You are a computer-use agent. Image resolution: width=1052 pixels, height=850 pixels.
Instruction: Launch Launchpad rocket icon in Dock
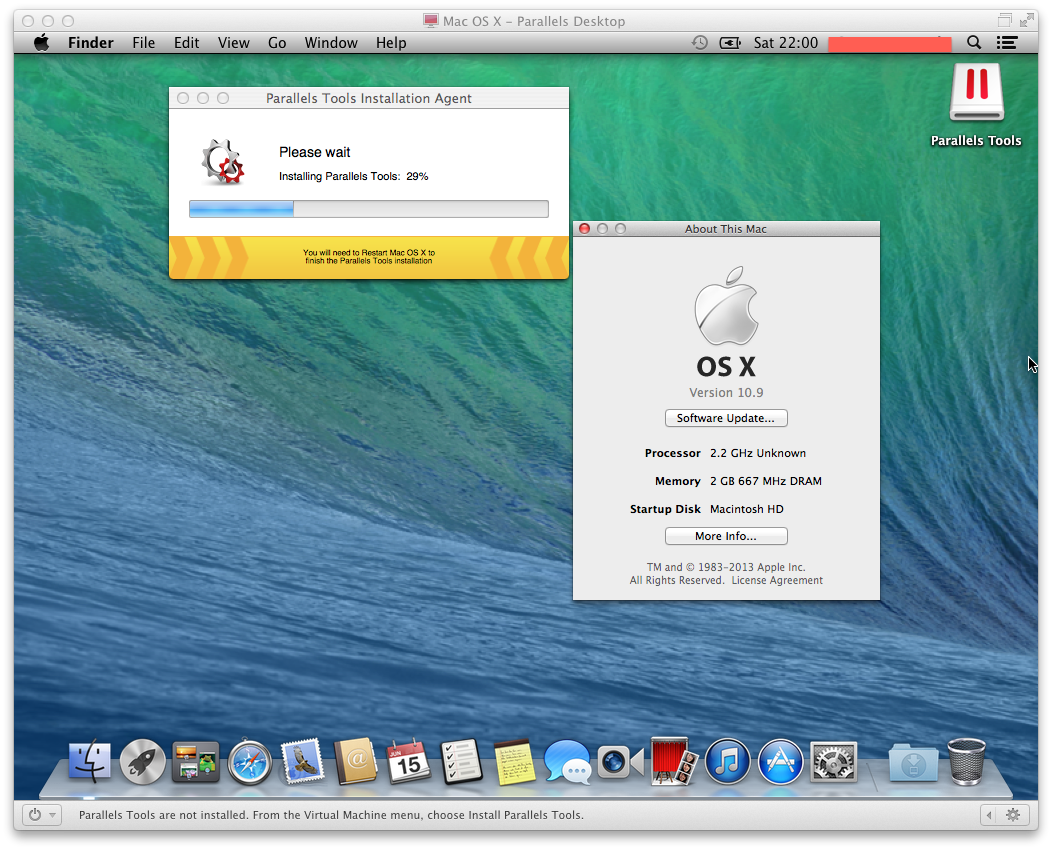coord(142,762)
